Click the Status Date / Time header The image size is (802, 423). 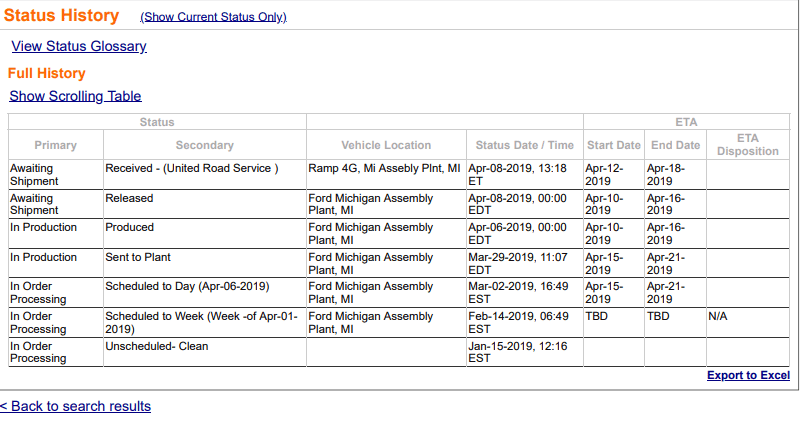coord(525,145)
